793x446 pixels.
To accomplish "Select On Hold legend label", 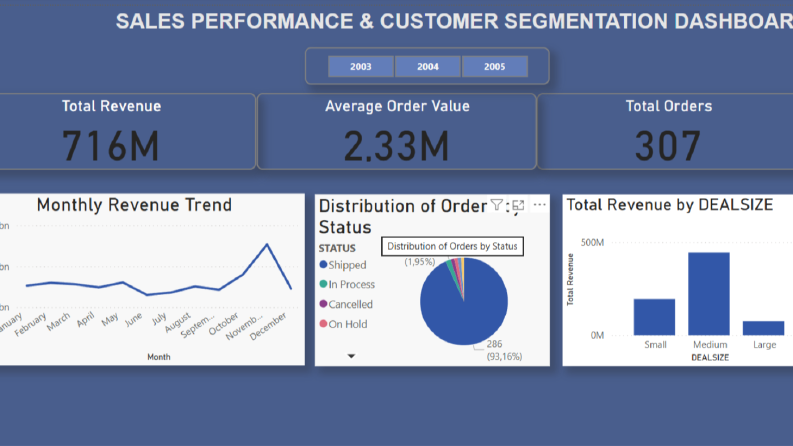I will pos(348,324).
